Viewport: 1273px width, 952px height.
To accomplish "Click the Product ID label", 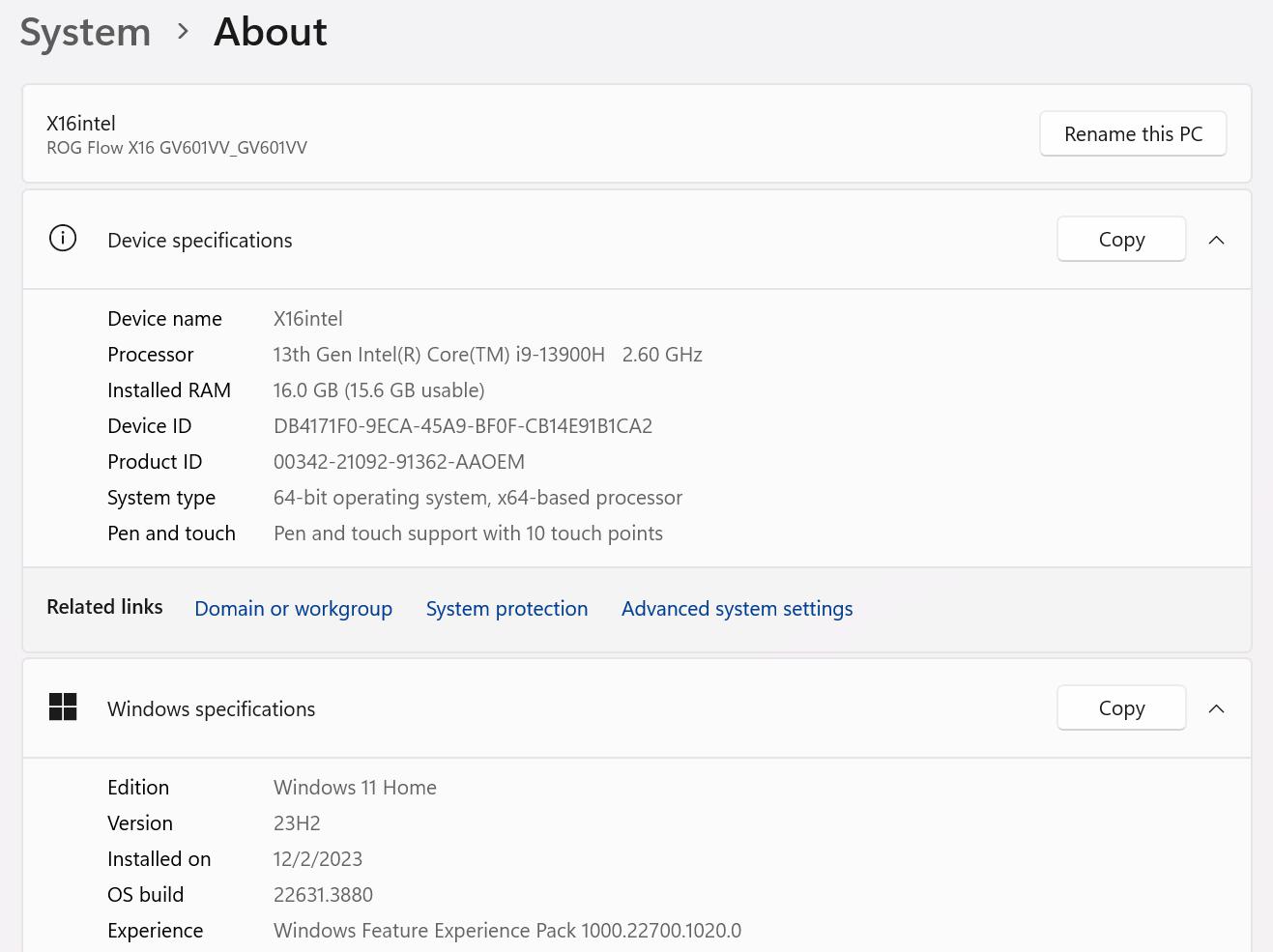I will [x=155, y=461].
